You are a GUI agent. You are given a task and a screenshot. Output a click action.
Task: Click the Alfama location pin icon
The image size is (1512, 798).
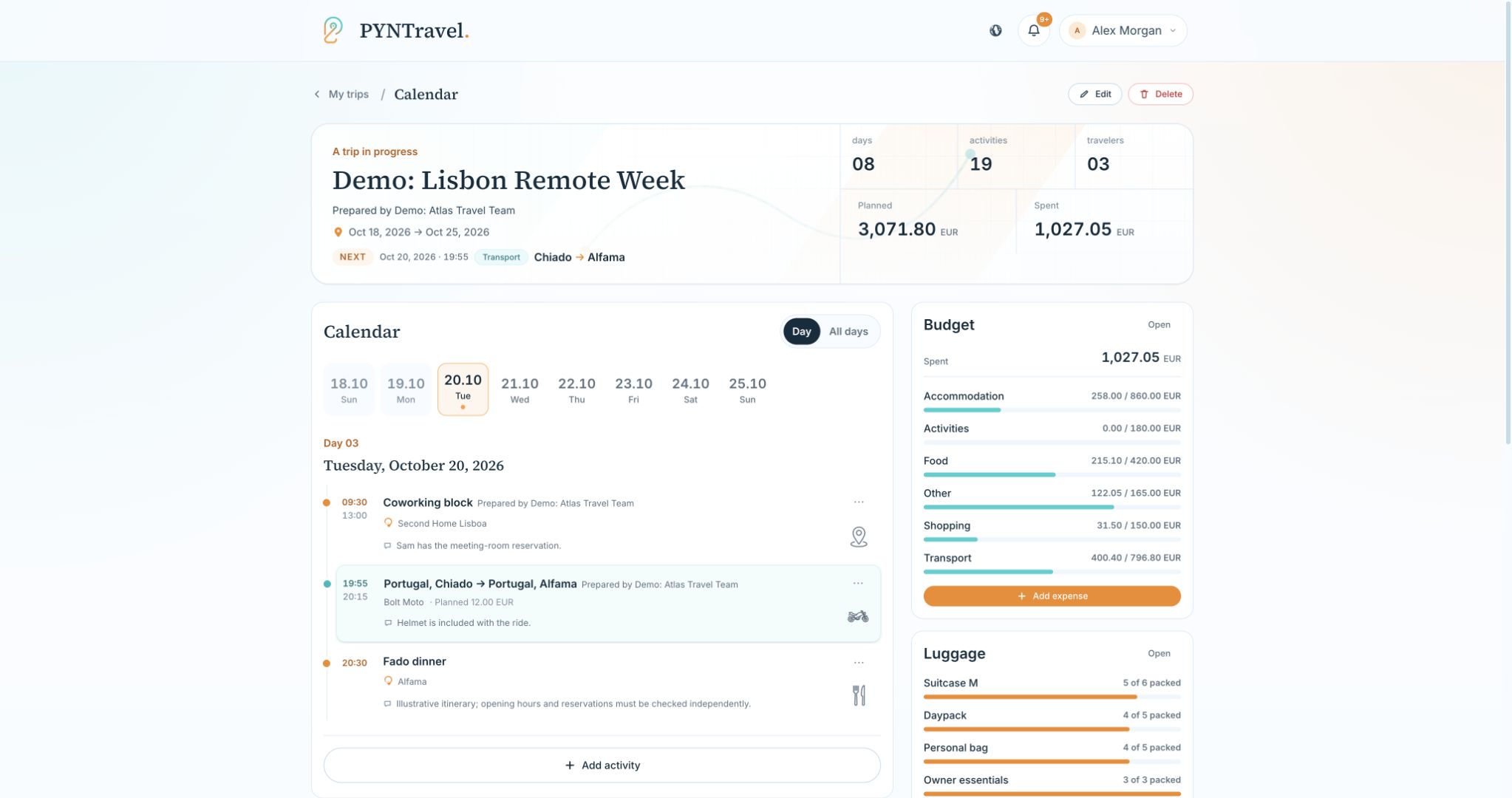[x=388, y=681]
